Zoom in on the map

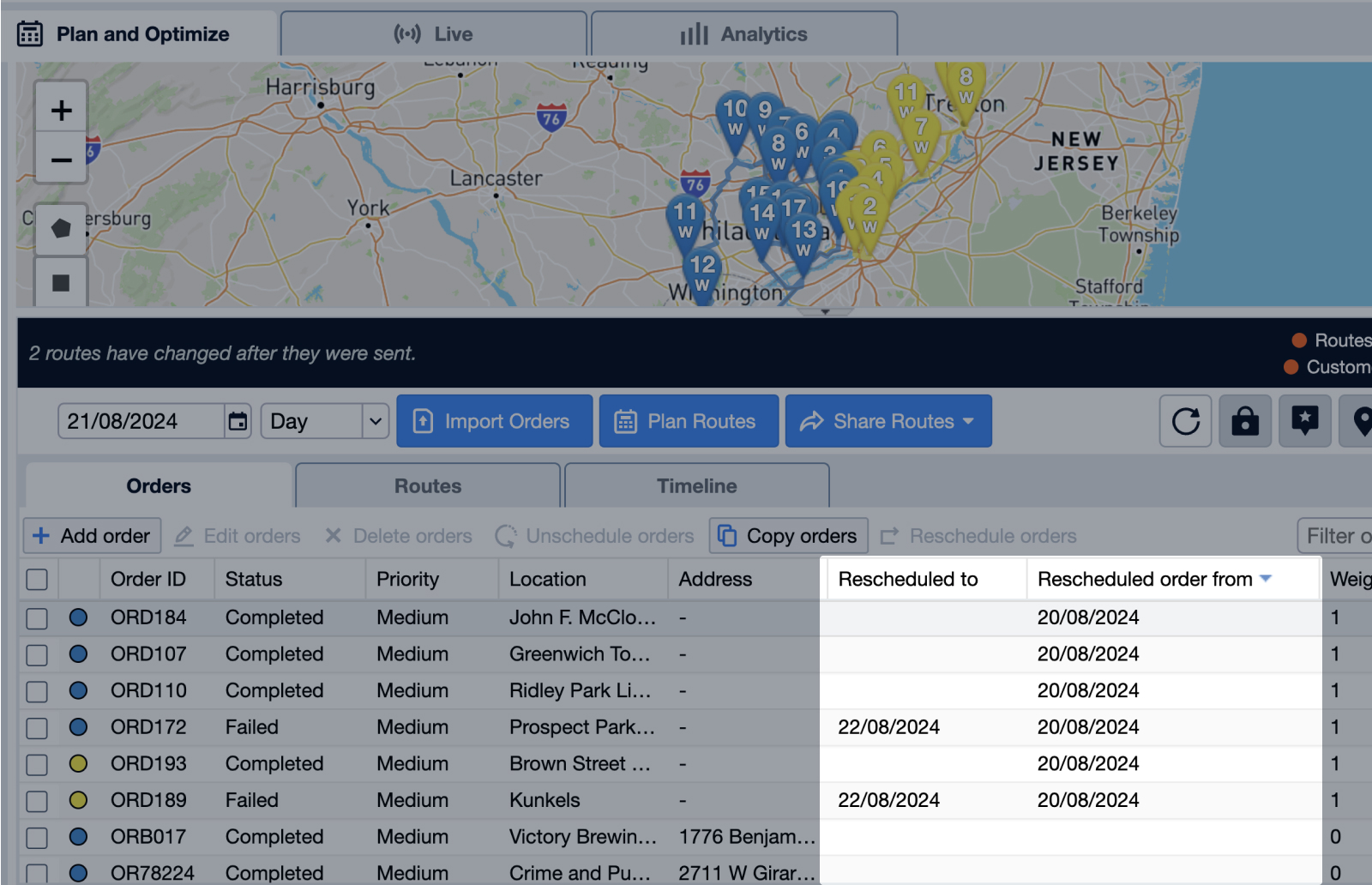pos(61,111)
